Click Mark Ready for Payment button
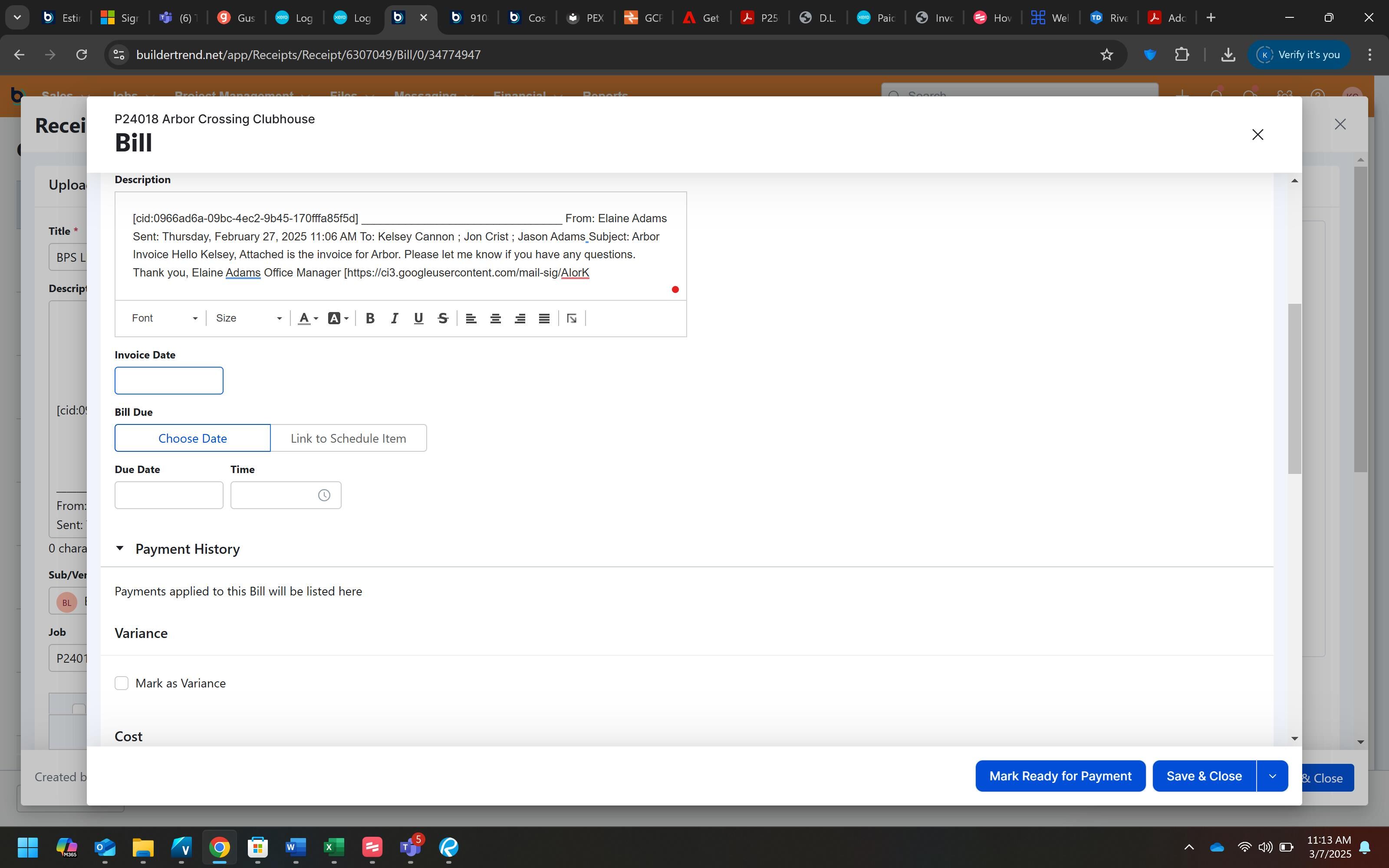The height and width of the screenshot is (868, 1389). pyautogui.click(x=1060, y=776)
